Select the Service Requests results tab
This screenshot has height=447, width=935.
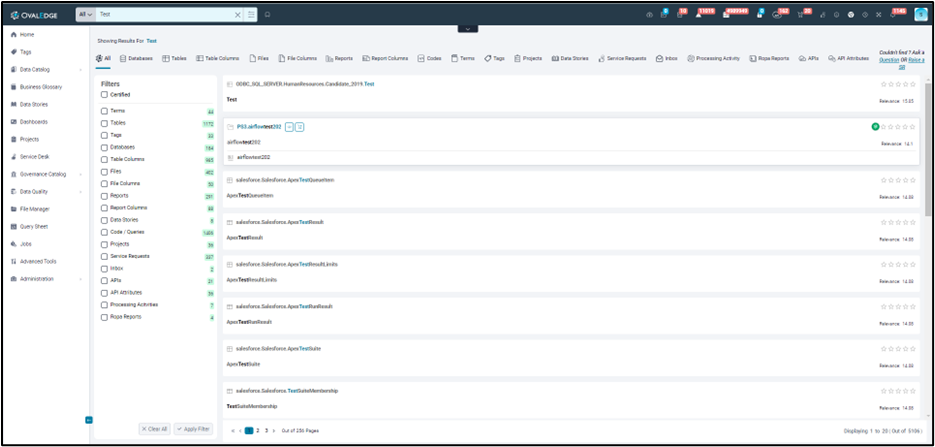625,59
